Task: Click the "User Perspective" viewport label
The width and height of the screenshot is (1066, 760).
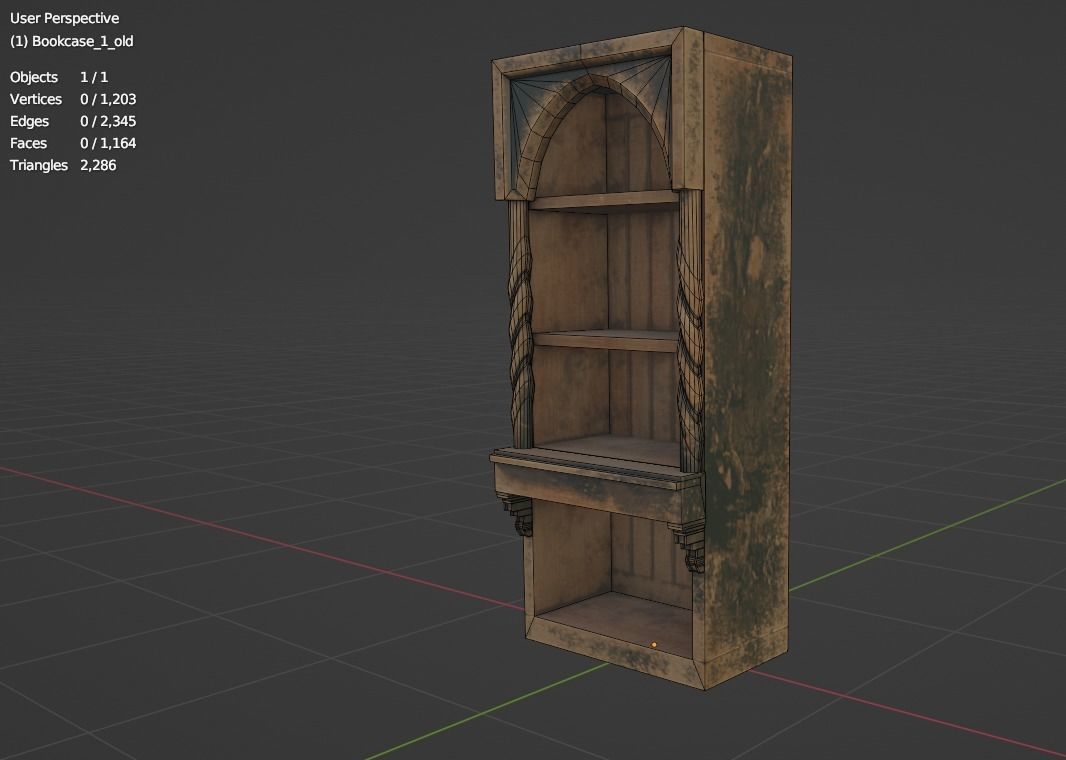Action: (65, 18)
